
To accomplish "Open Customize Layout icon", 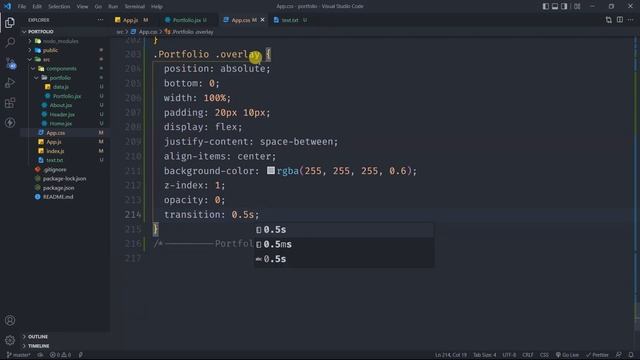I will (577, 6).
